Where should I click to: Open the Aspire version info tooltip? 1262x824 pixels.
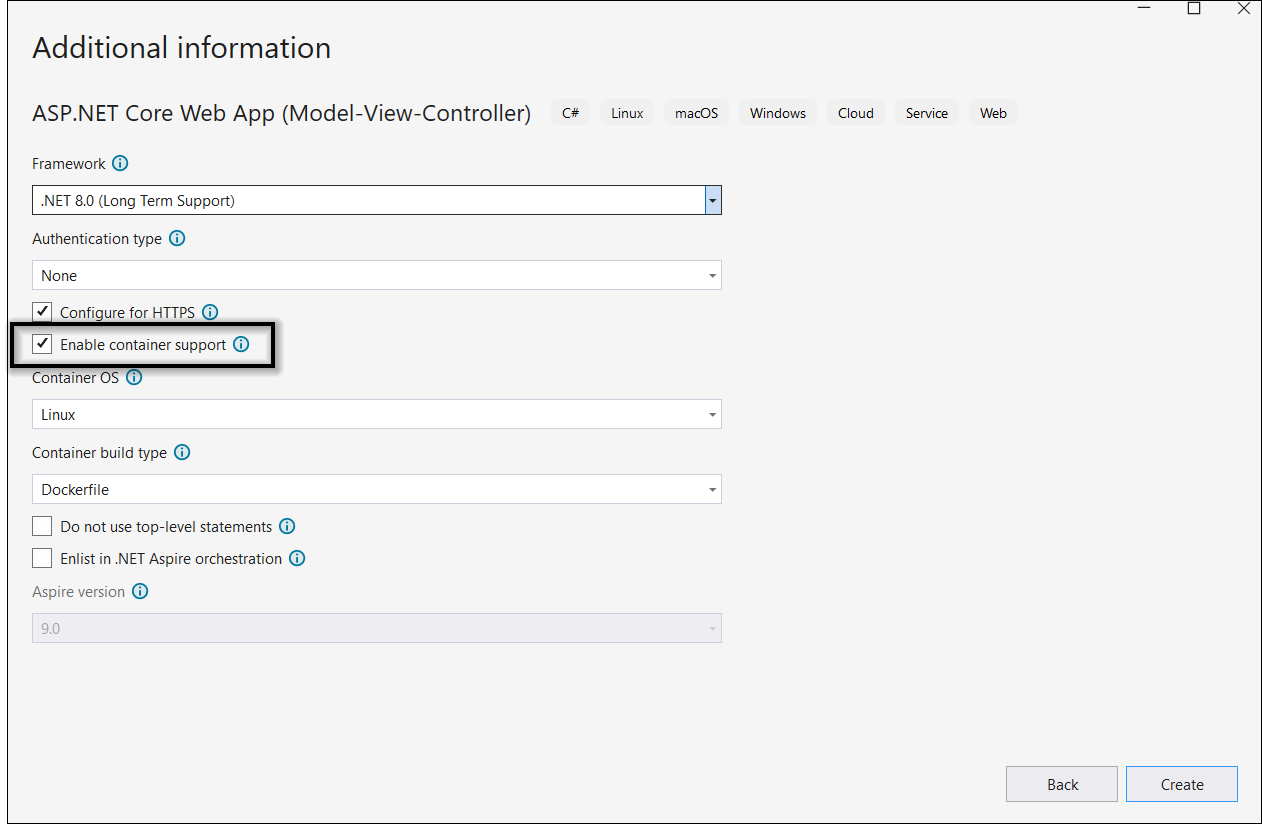coord(140,591)
